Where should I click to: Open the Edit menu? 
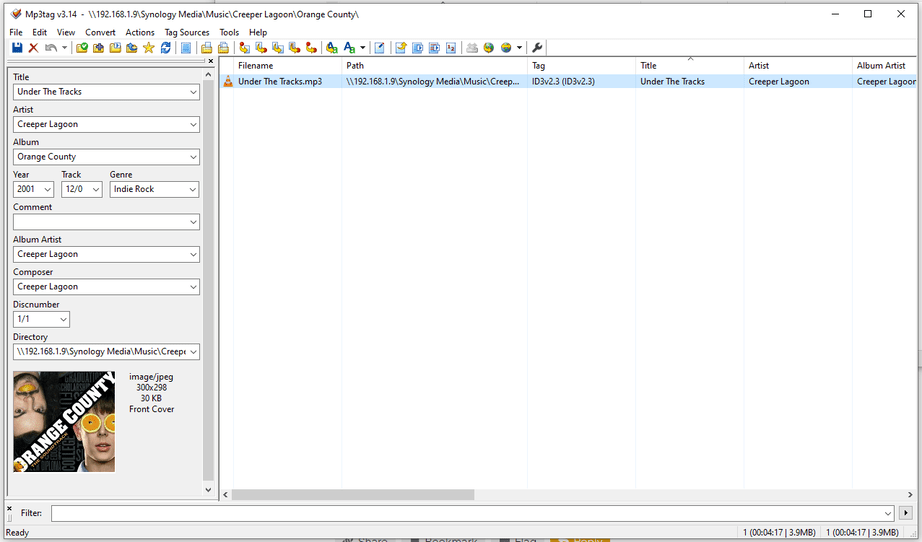[x=39, y=32]
